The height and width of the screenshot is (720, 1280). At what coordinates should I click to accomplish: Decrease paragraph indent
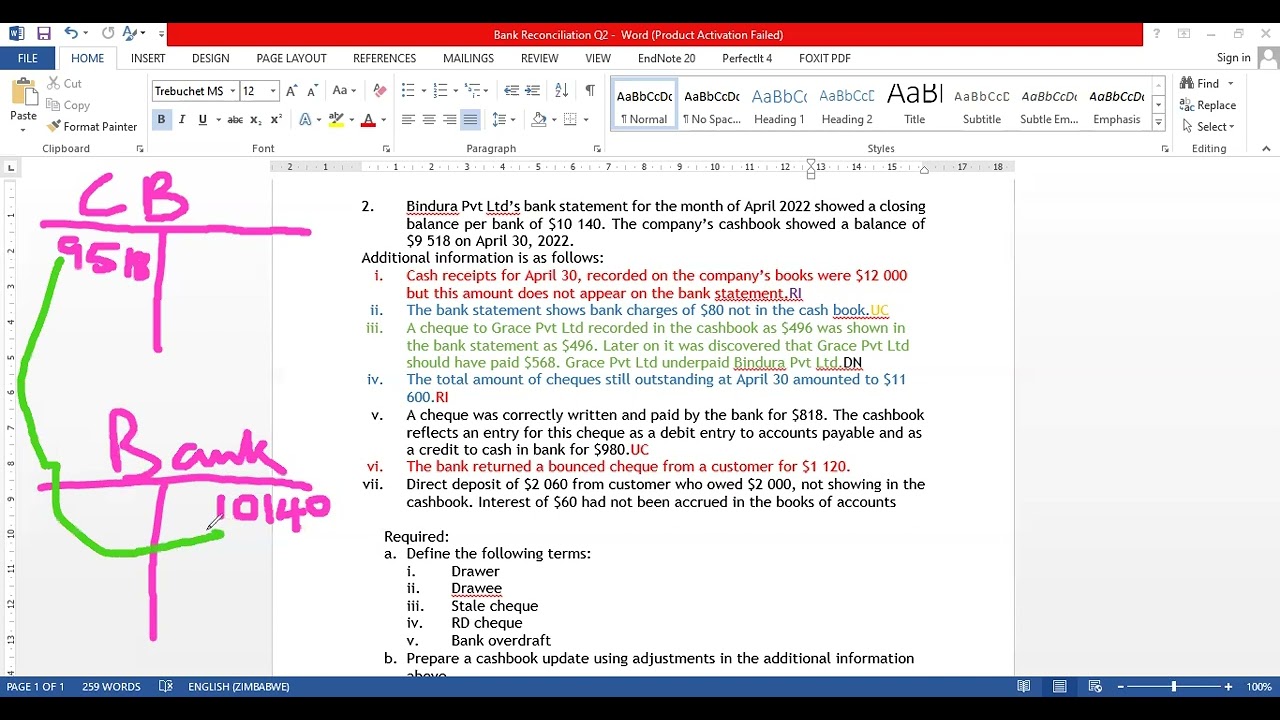(511, 91)
